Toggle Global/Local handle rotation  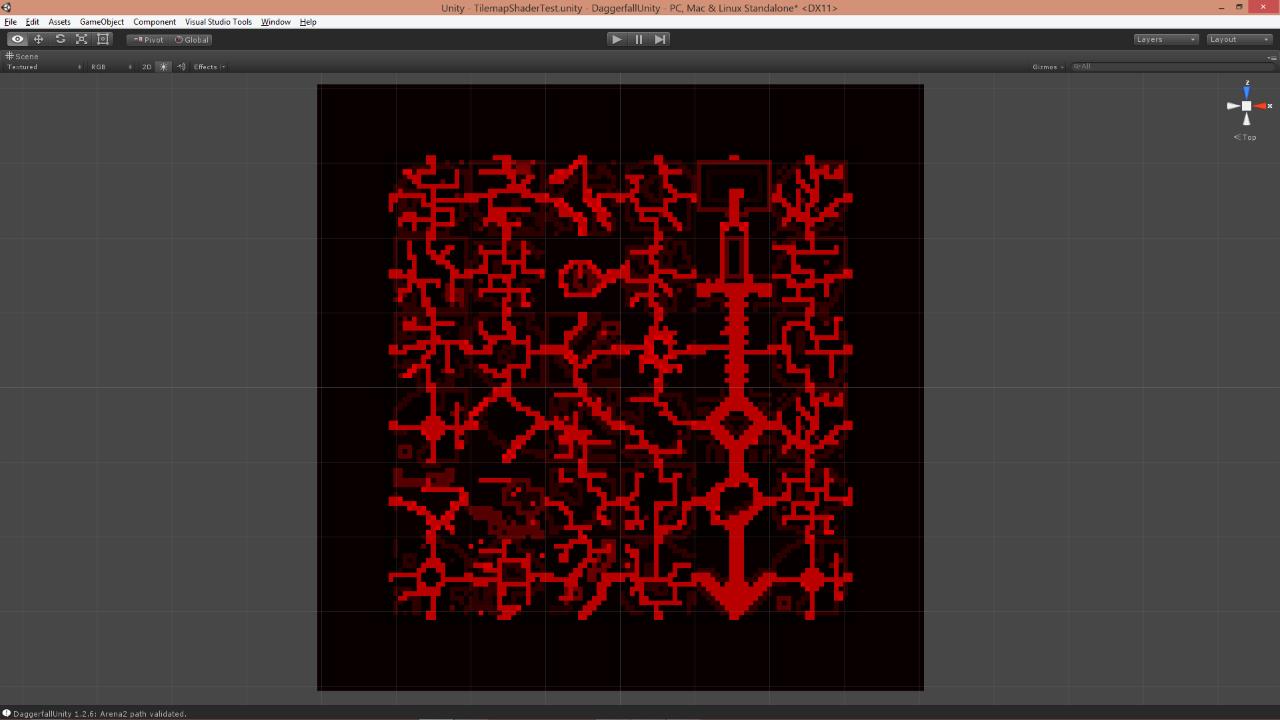coord(191,40)
